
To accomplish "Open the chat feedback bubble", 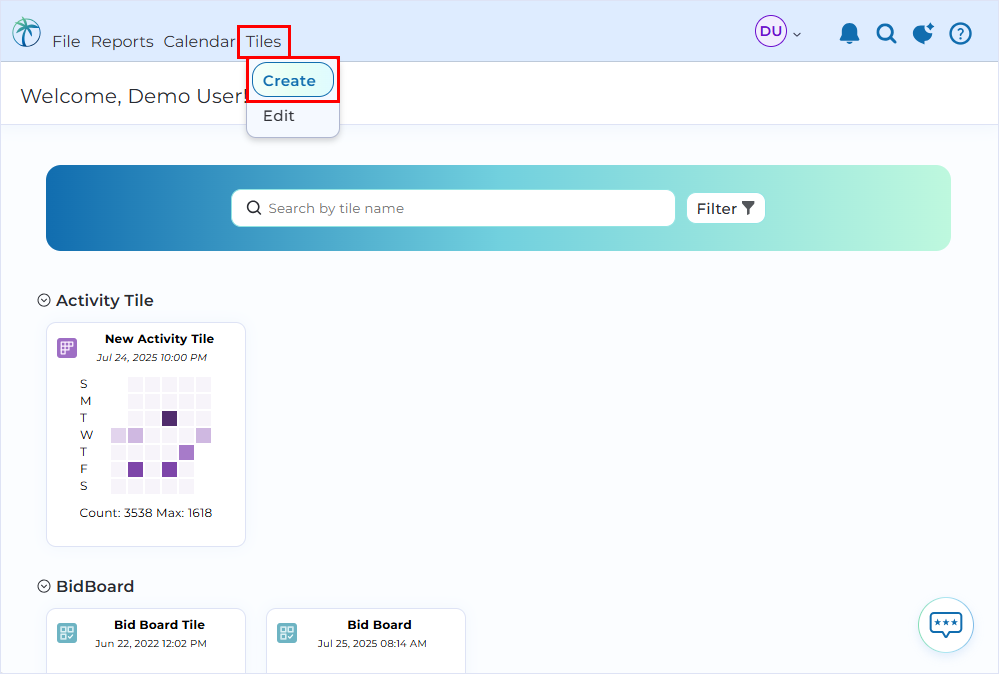I will click(944, 625).
